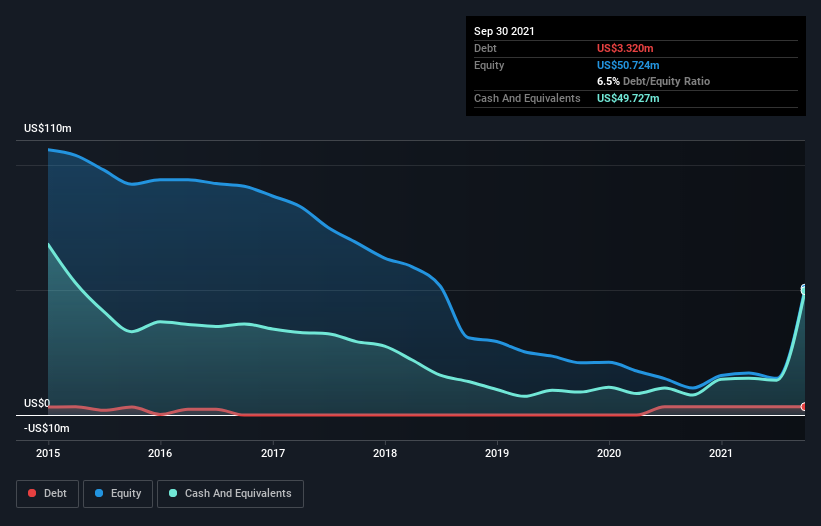
Task: Select the 2016 x-axis label
Action: click(x=160, y=453)
